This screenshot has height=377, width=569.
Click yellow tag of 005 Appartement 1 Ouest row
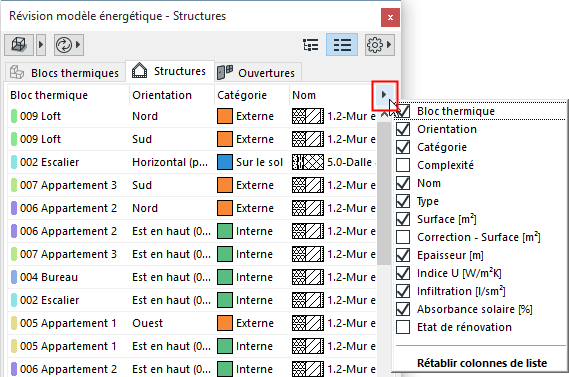(x=14, y=323)
